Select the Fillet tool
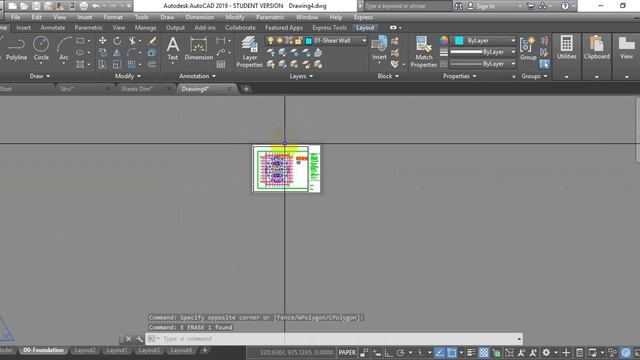The height and width of the screenshot is (360, 640). 131,53
